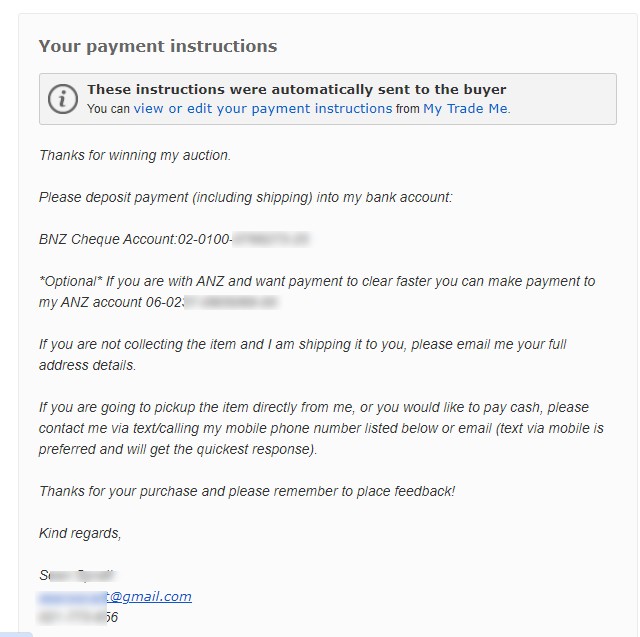Click the paragraph about pickup or paying cash
This screenshot has height=637, width=640.
[321, 428]
